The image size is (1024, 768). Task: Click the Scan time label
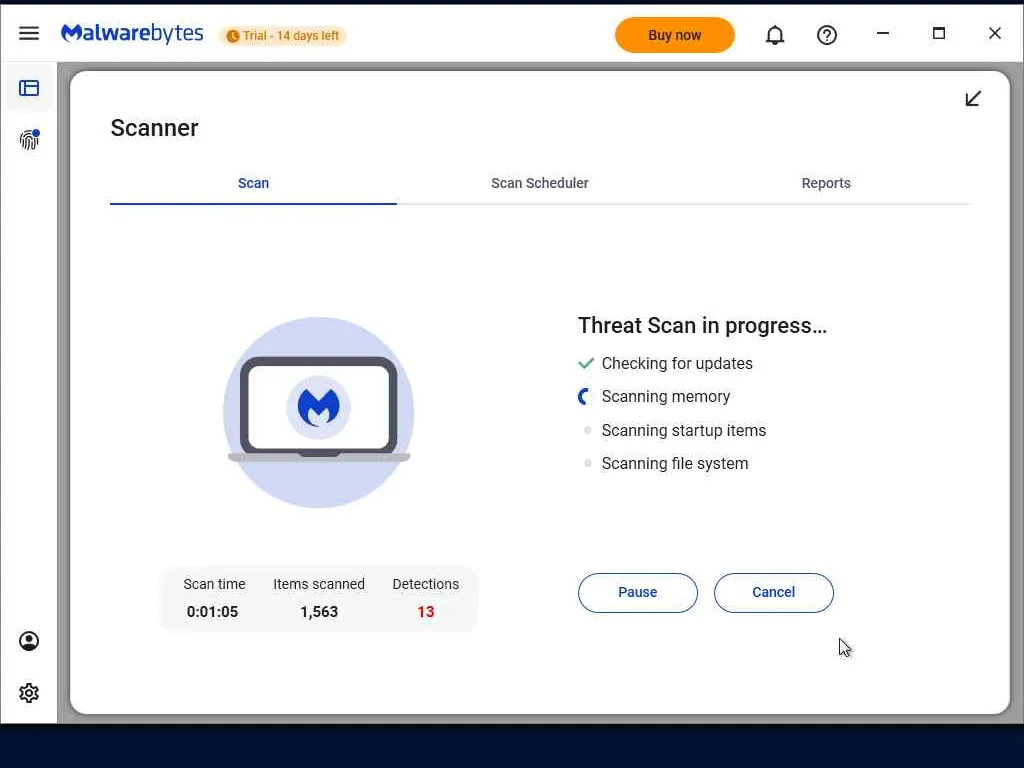[214, 584]
